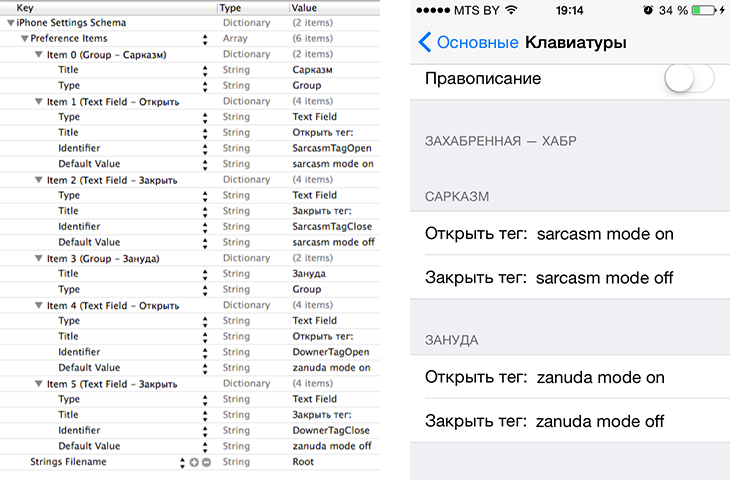Tap the alarm clock icon in the status bar
Viewport: 730px width, 480px height.
648,10
